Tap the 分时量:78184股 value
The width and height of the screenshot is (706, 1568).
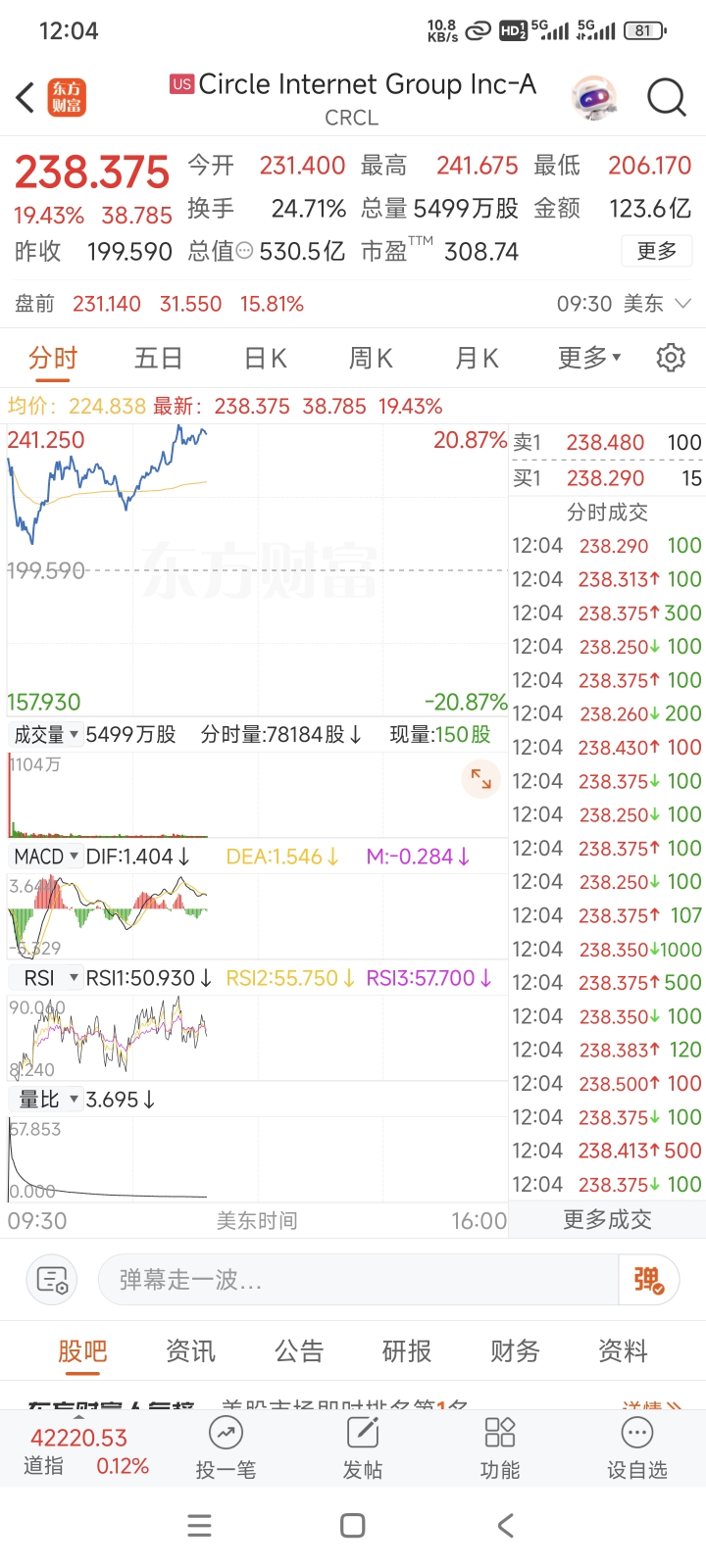280,734
